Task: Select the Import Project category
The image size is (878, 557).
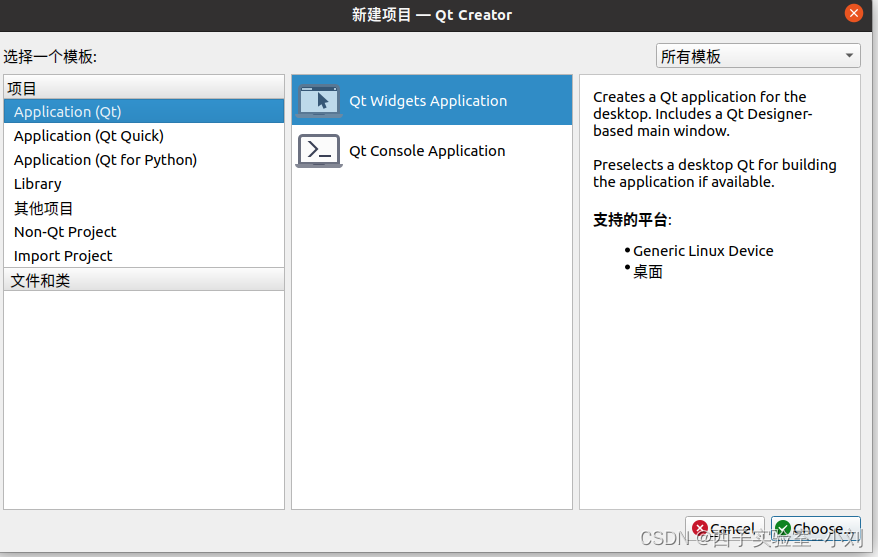Action: coord(144,256)
